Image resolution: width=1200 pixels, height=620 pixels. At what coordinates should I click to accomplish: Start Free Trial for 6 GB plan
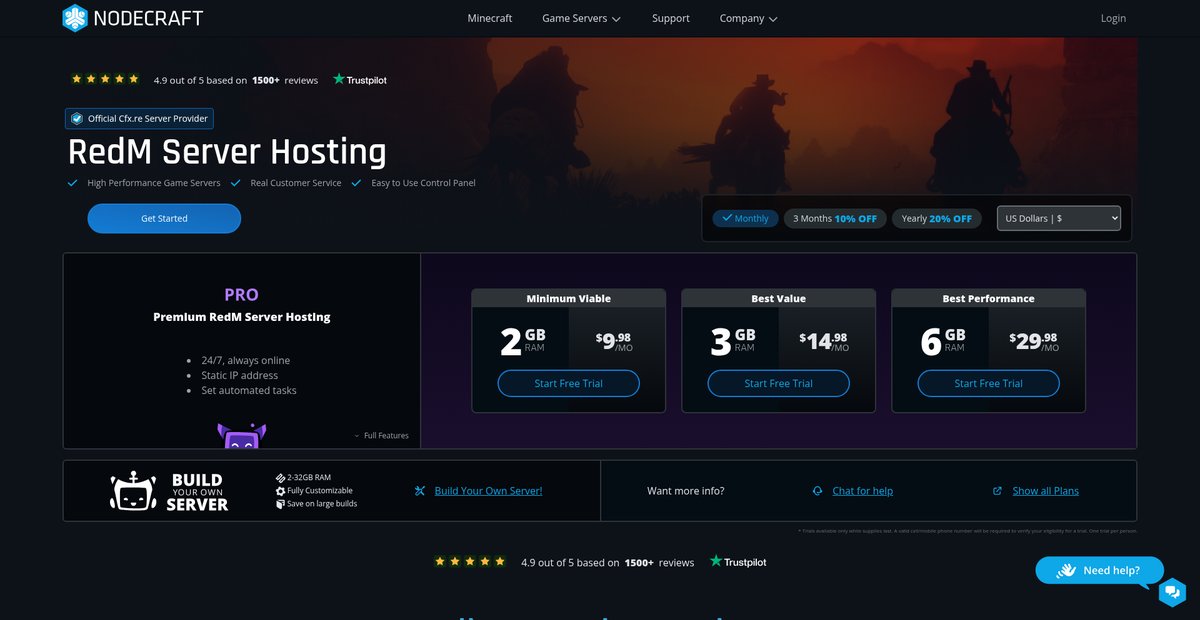[988, 383]
